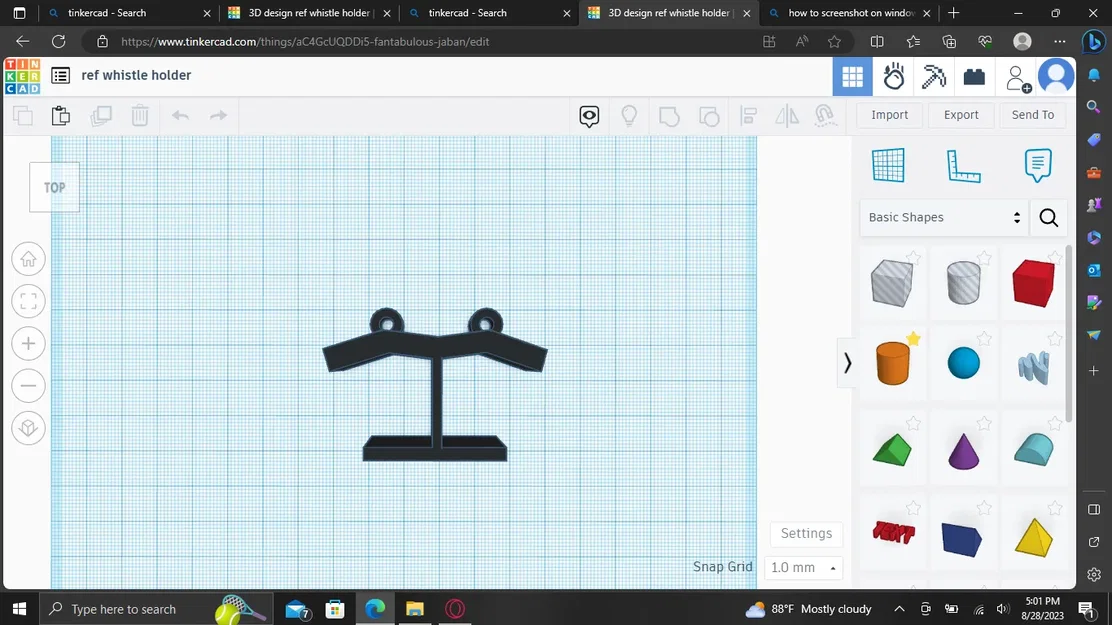Zoom out with minus button

tap(28, 386)
